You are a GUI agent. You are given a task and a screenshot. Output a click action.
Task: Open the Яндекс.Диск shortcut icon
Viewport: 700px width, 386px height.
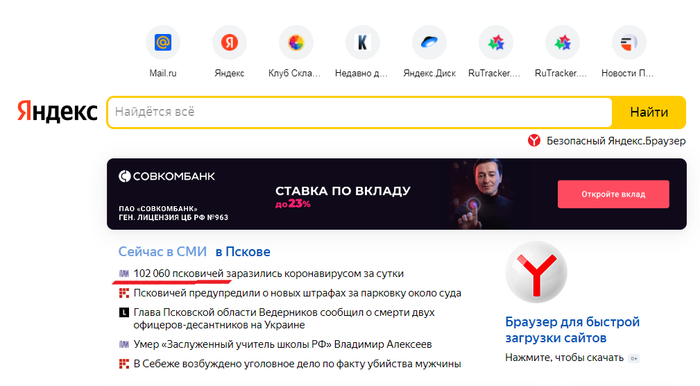point(429,43)
